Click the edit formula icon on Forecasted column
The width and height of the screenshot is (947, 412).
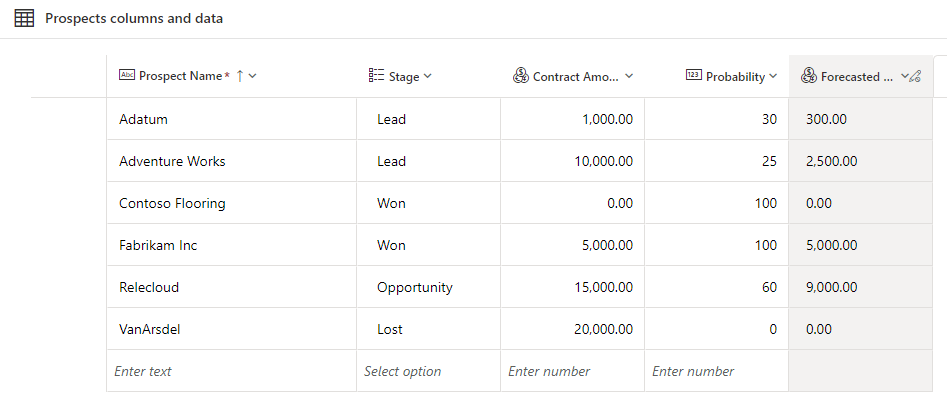[914, 76]
